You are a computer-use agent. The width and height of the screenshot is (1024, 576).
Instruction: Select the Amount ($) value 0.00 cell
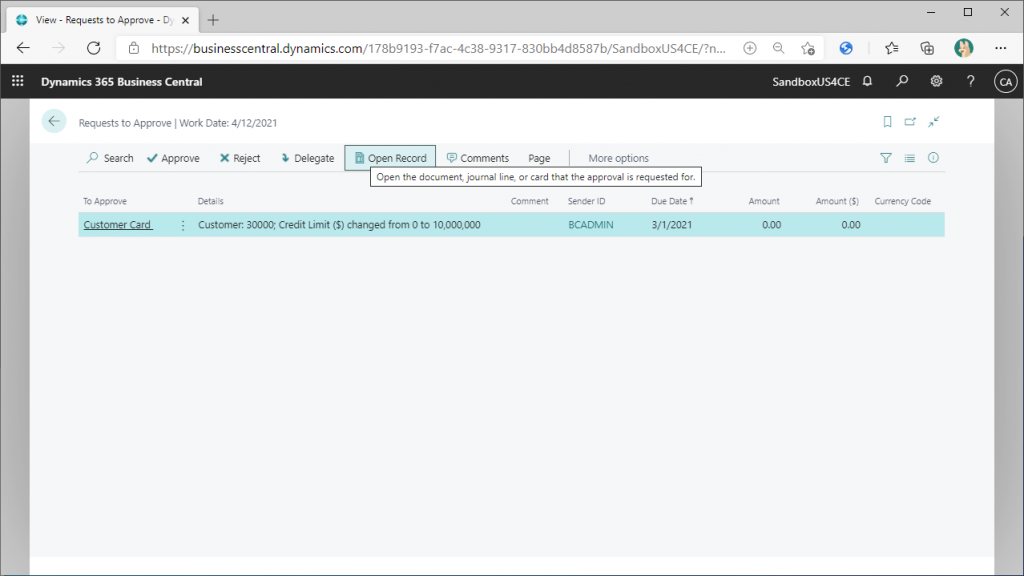point(850,225)
